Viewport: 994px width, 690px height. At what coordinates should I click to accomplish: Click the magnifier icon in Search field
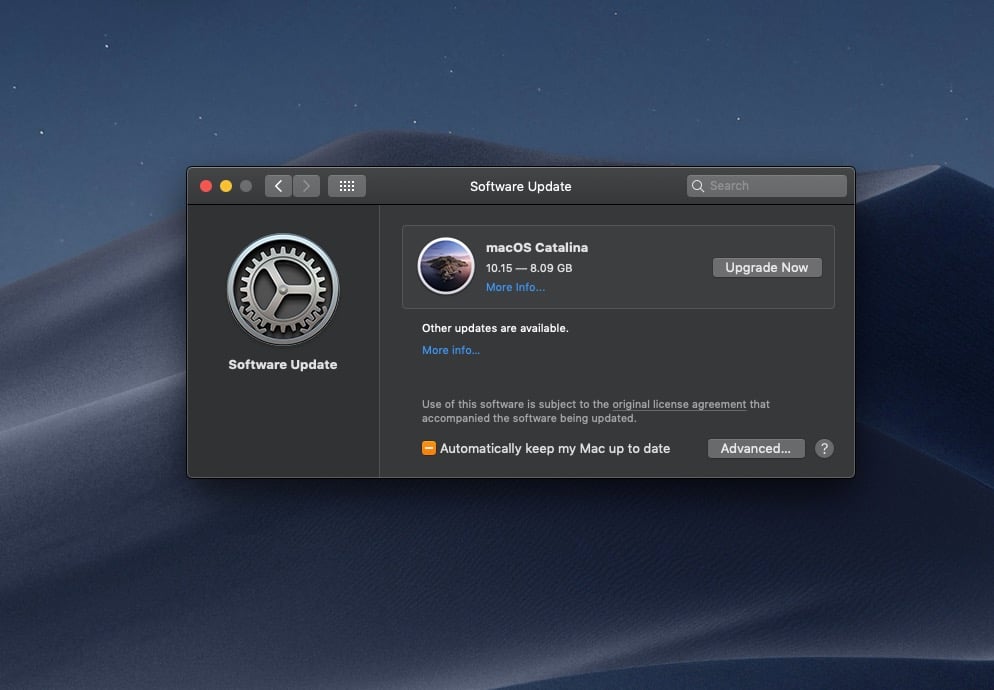point(698,186)
